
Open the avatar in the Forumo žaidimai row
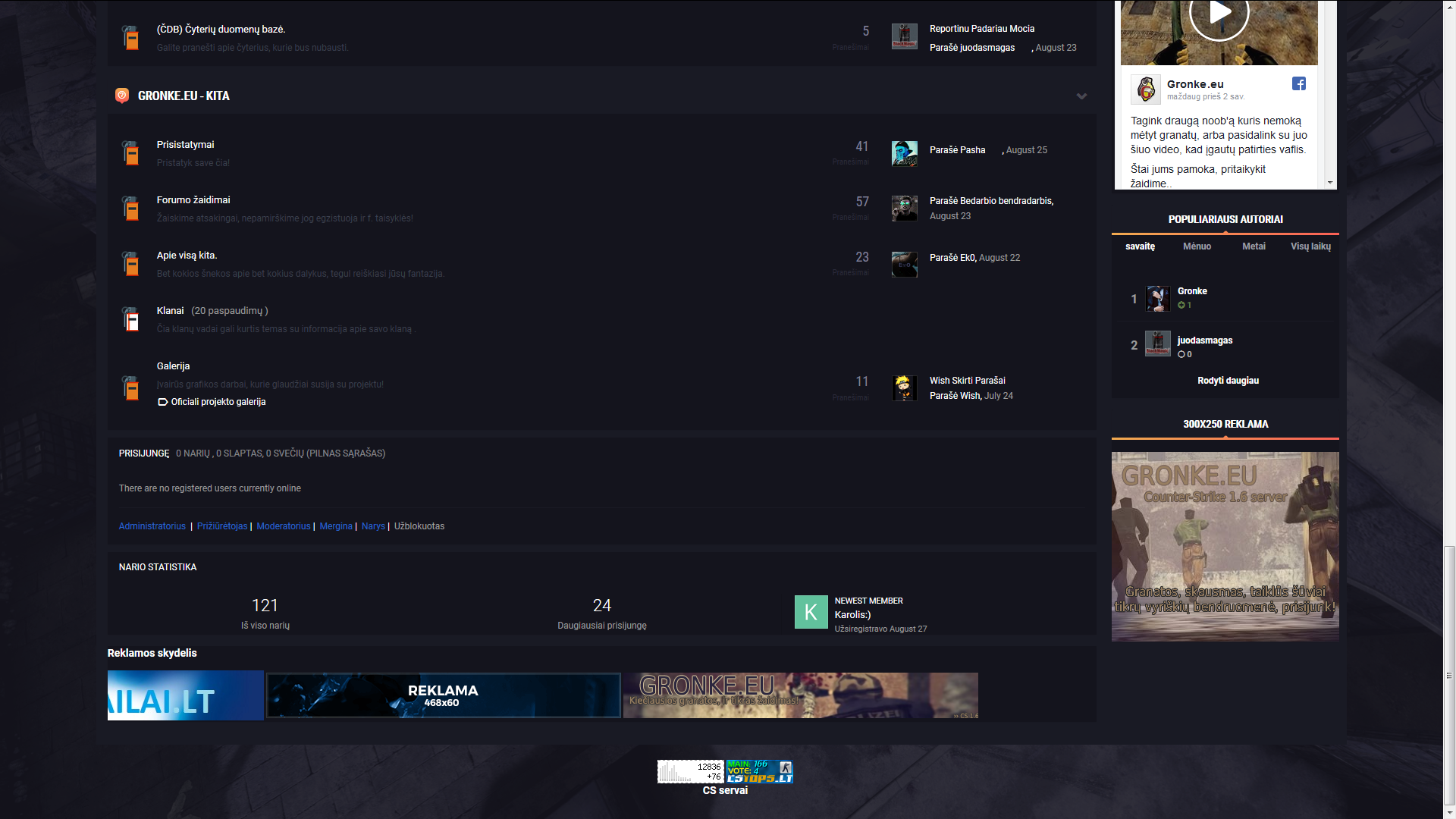pos(904,209)
